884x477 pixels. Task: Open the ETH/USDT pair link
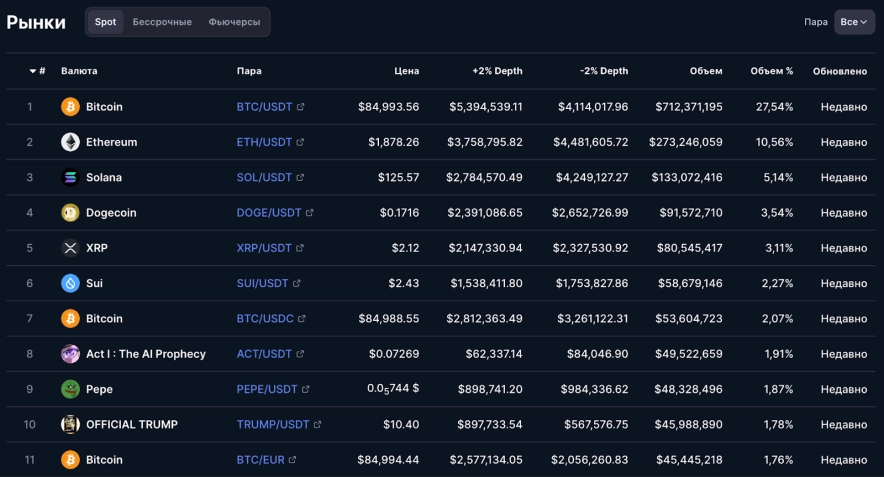coord(264,142)
